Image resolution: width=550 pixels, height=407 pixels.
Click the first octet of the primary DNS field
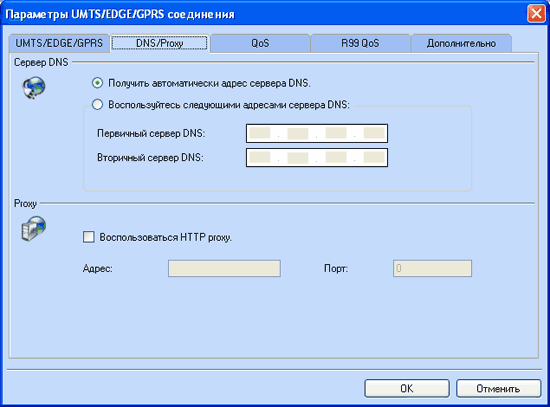260,133
